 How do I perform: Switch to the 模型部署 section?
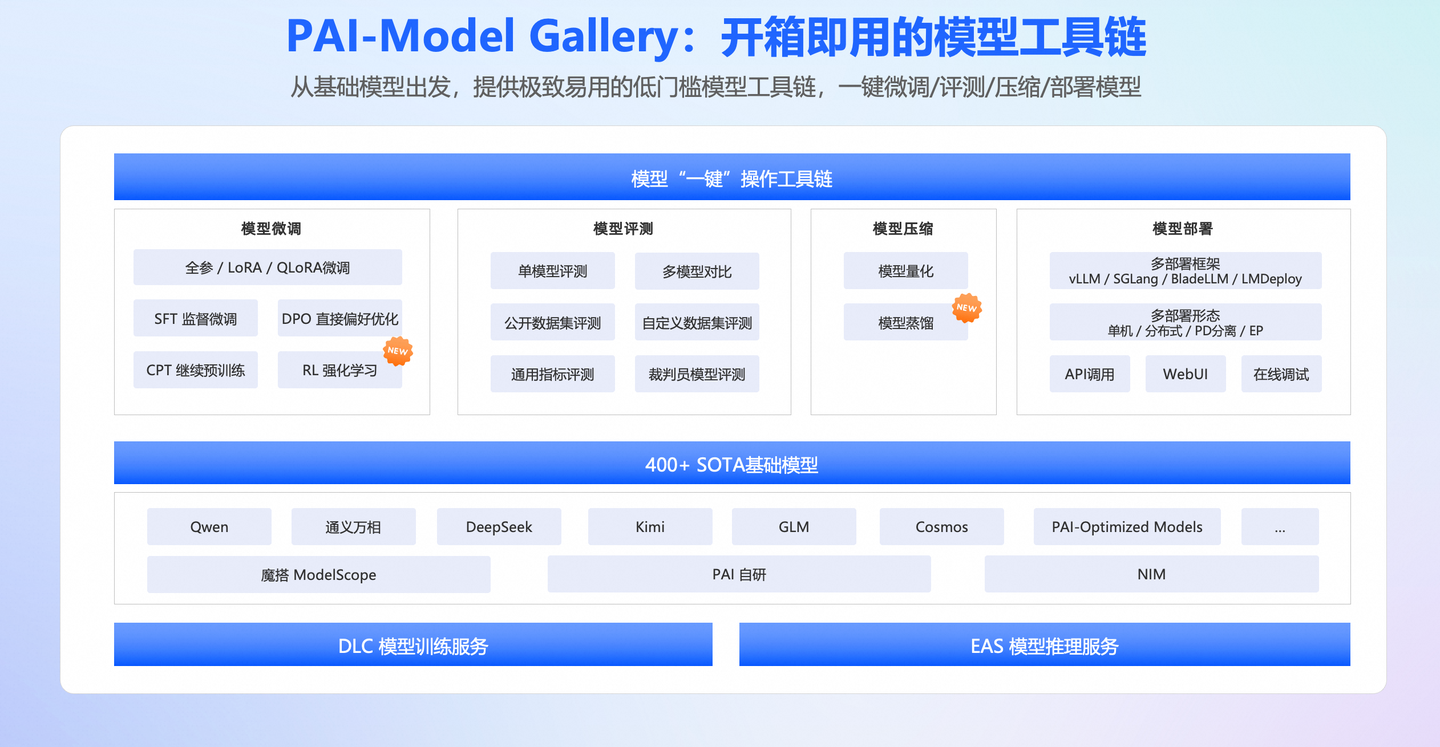coord(1183,228)
